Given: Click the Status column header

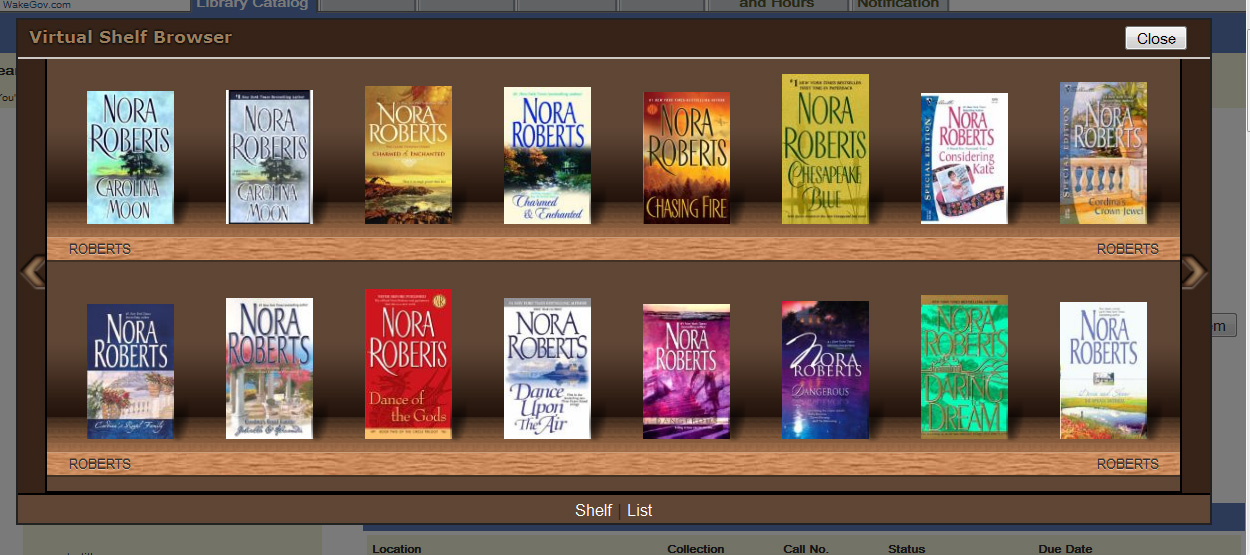Looking at the screenshot, I should click(x=907, y=549).
